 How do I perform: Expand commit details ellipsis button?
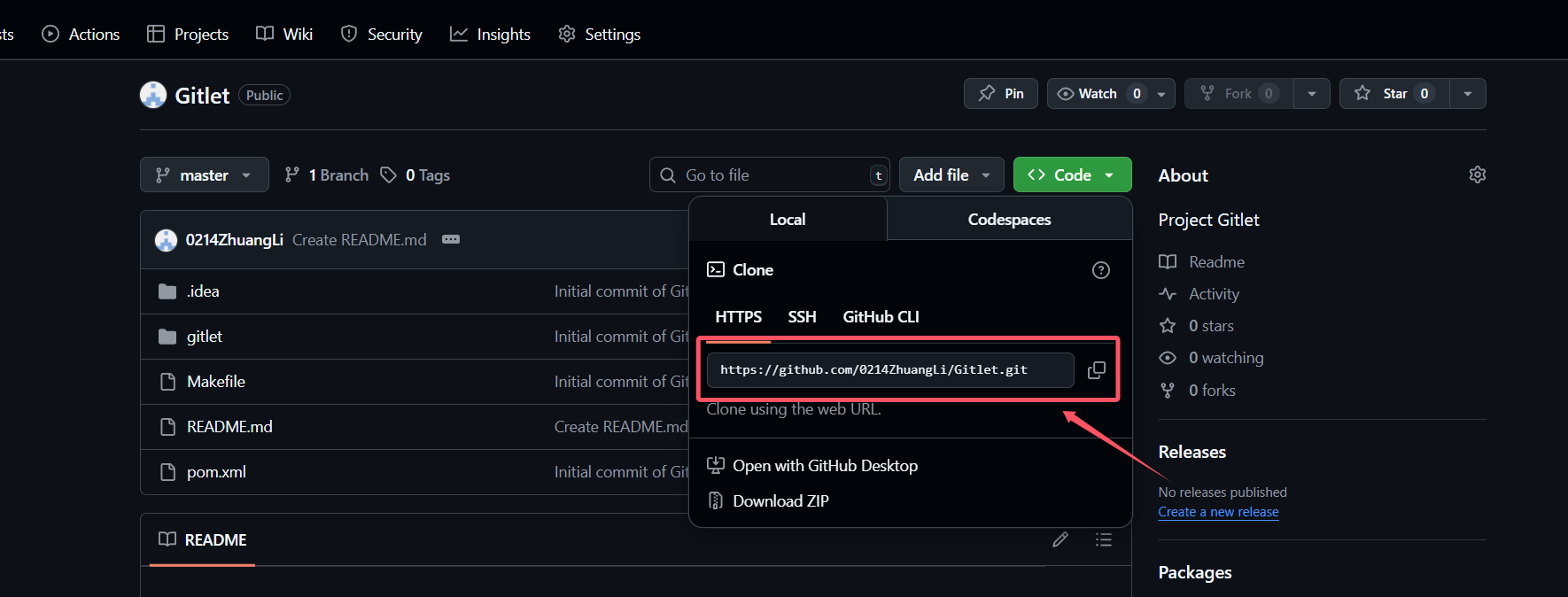point(451,240)
